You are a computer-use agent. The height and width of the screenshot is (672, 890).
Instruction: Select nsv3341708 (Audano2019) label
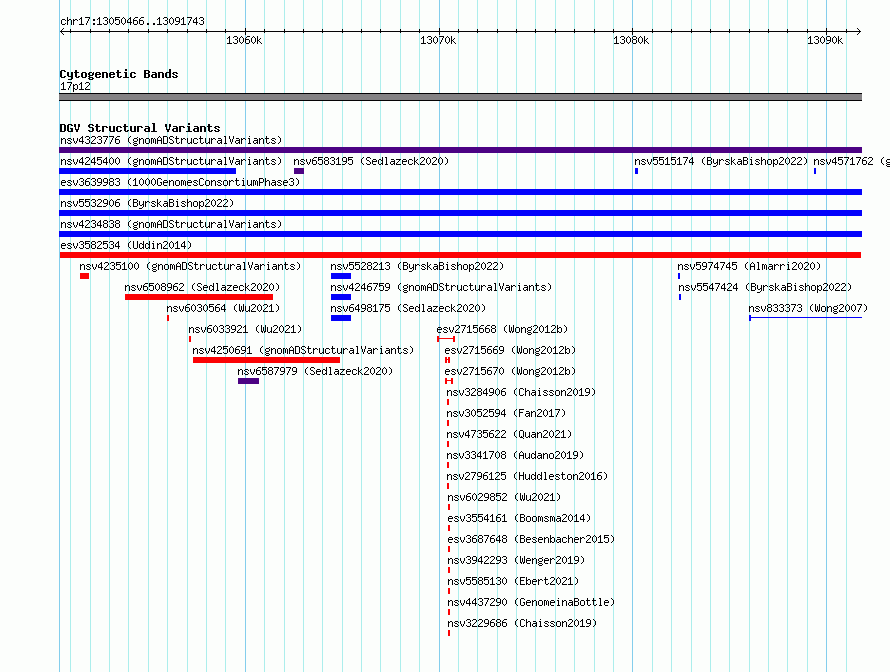pos(515,455)
